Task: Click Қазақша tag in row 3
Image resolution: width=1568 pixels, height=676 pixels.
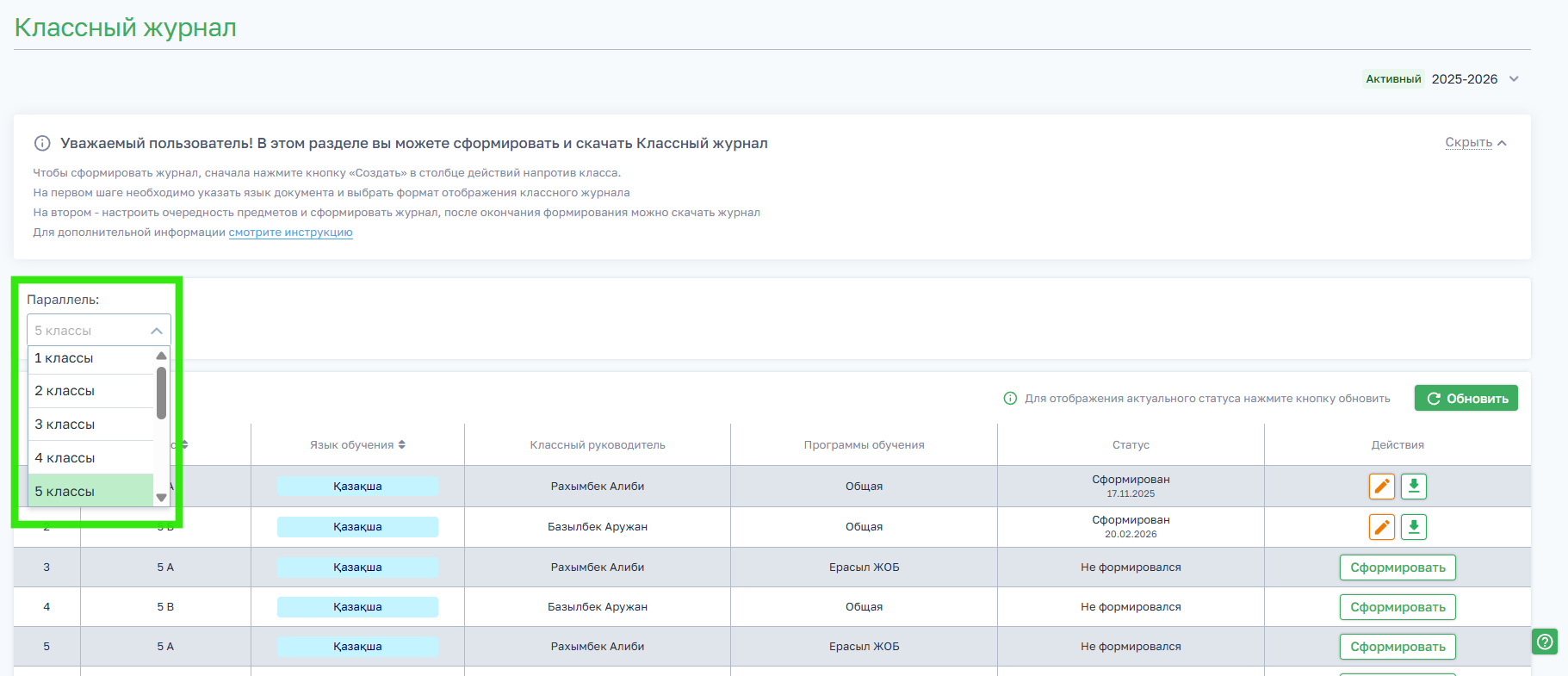Action: pyautogui.click(x=357, y=567)
